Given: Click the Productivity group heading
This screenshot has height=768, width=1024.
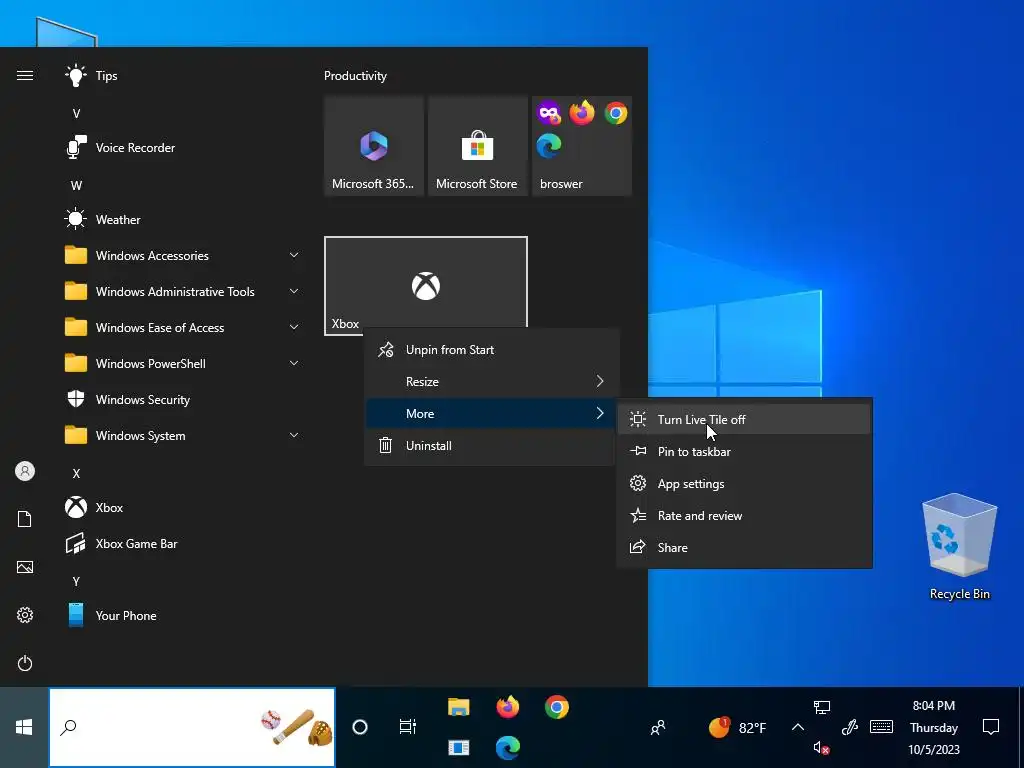Looking at the screenshot, I should tap(355, 76).
